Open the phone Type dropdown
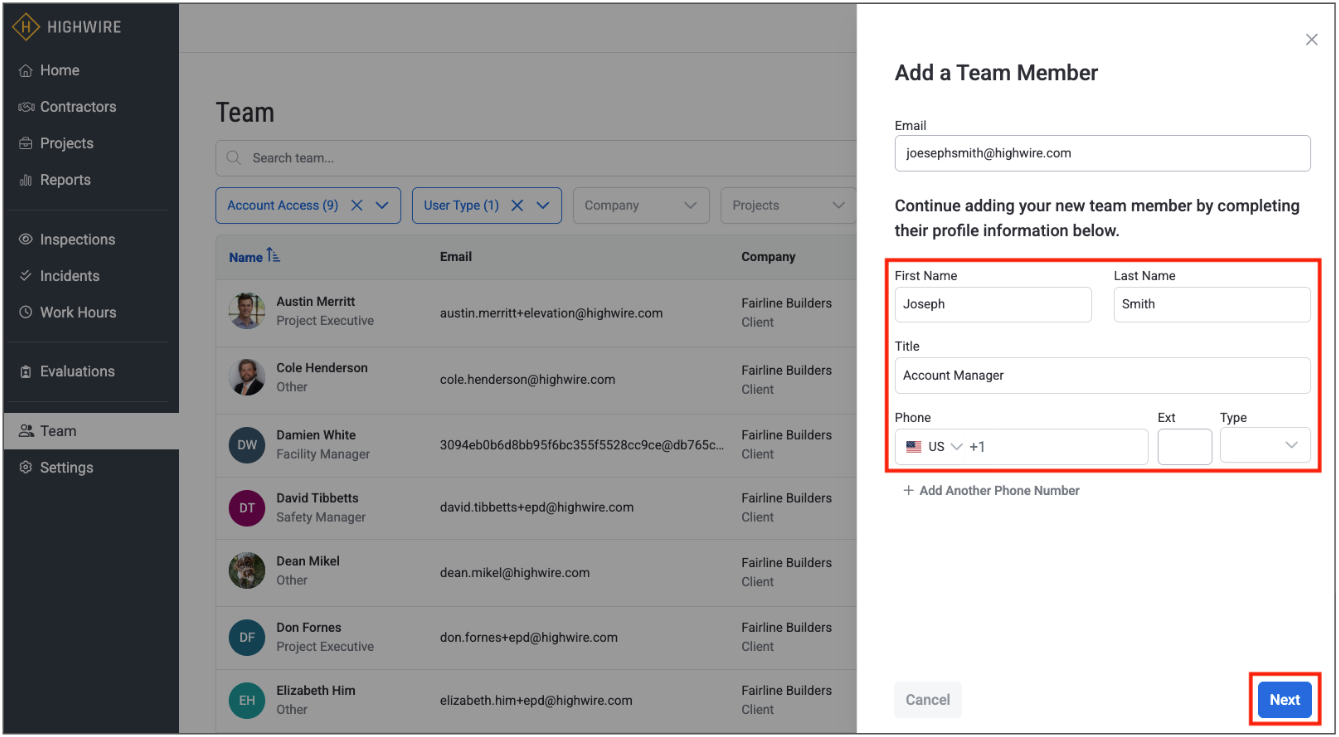 click(x=1265, y=447)
